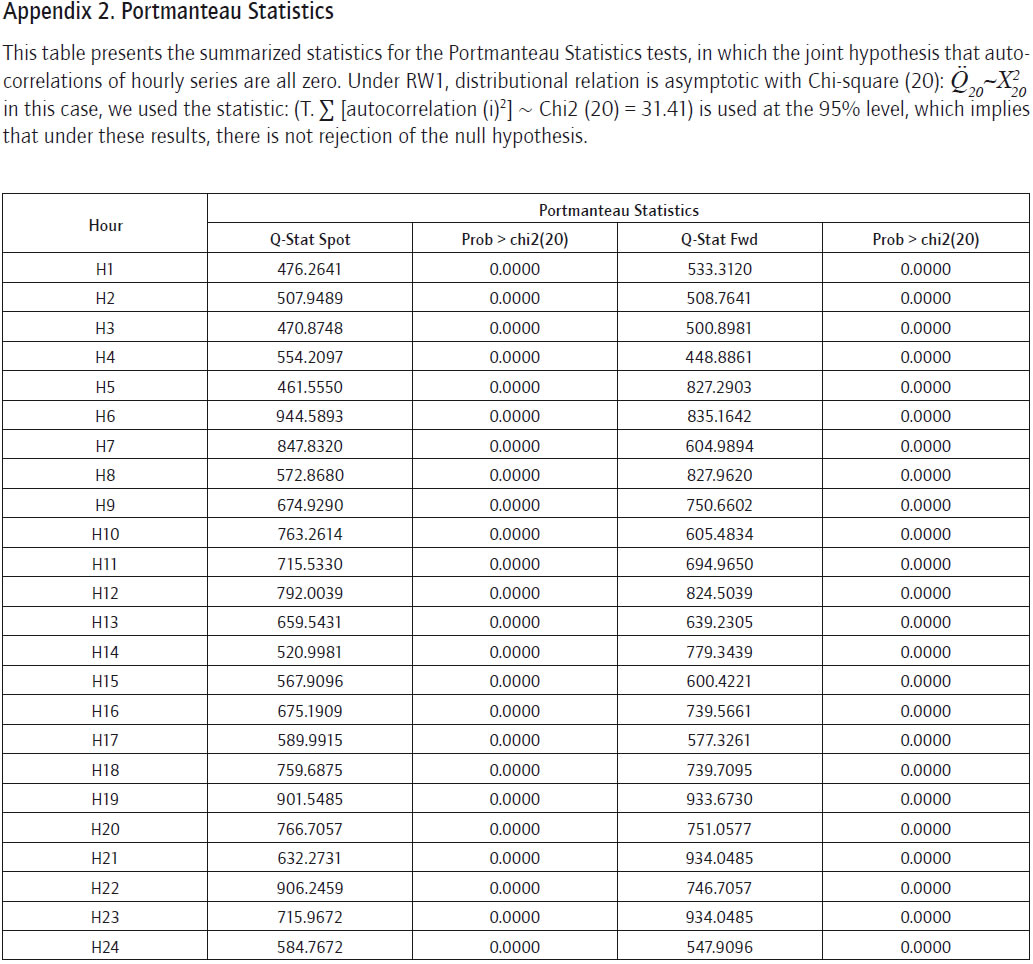Screen dimensions: 1033x964
Task: Click the "Prob > chi2(20)" header beside Q-Stat Spot
Action: [x=514, y=239]
